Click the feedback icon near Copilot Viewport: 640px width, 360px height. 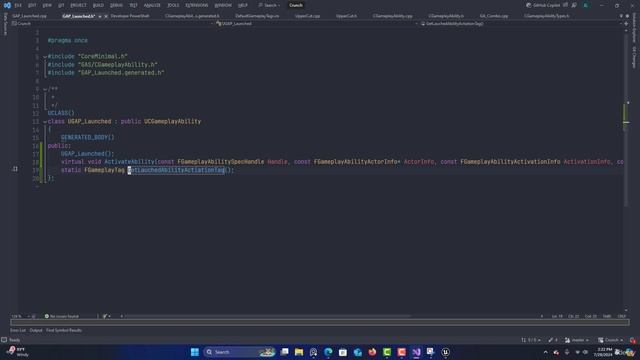(574, 5)
